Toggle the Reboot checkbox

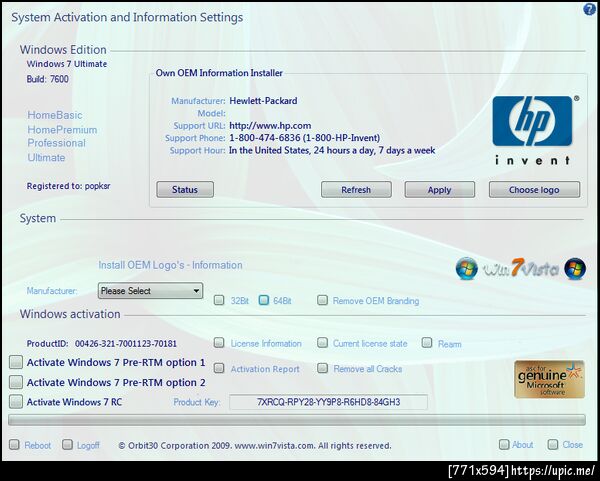(x=14, y=444)
